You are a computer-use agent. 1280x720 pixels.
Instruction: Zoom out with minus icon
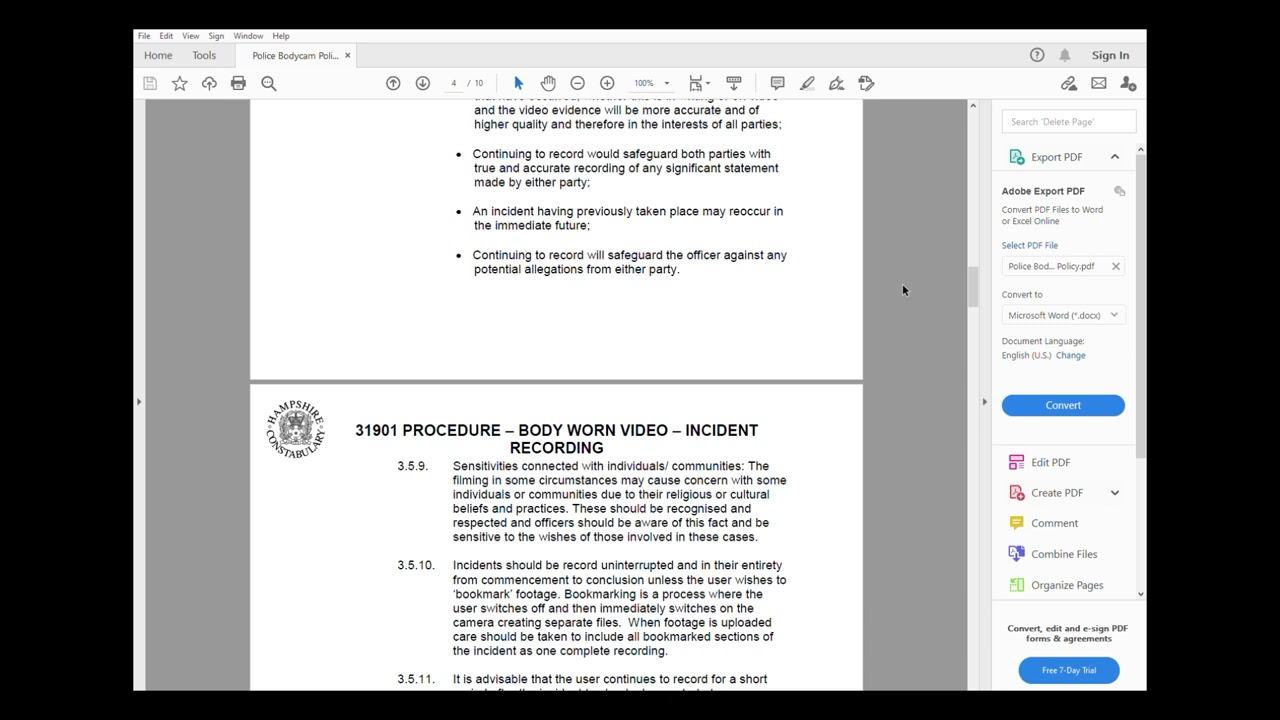pos(577,83)
